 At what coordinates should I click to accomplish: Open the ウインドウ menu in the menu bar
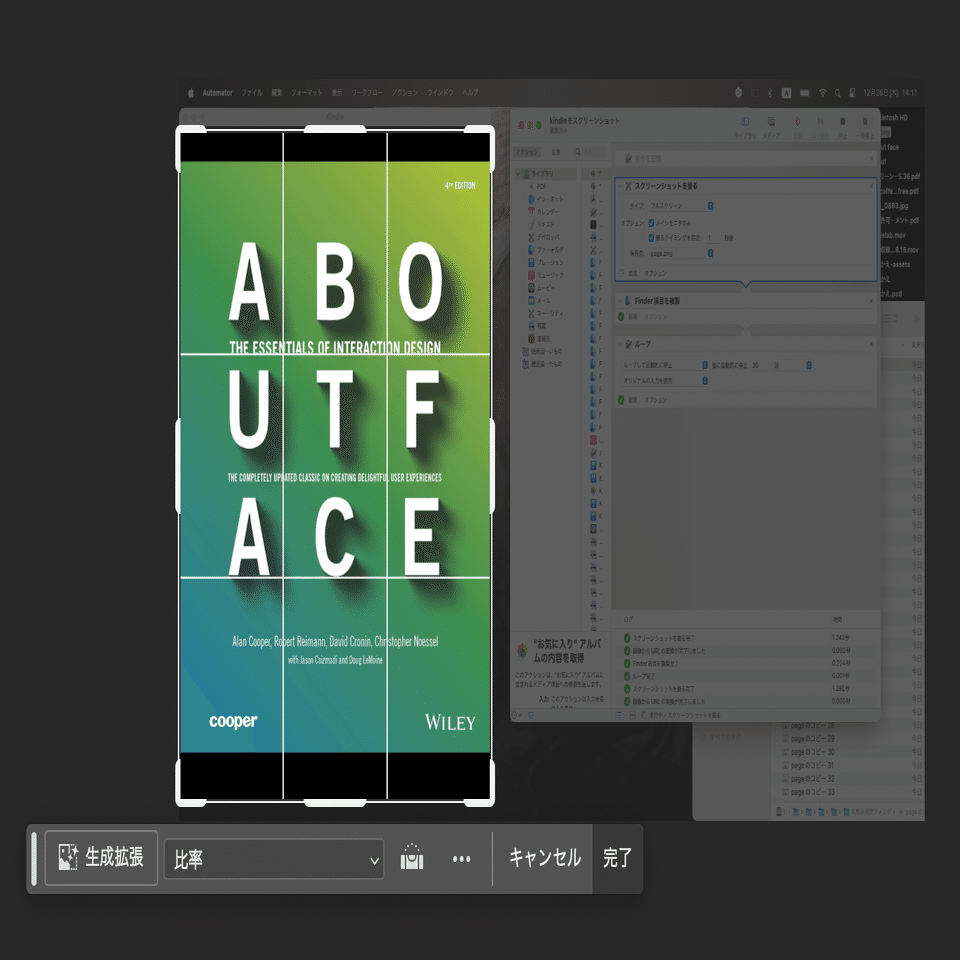point(440,93)
